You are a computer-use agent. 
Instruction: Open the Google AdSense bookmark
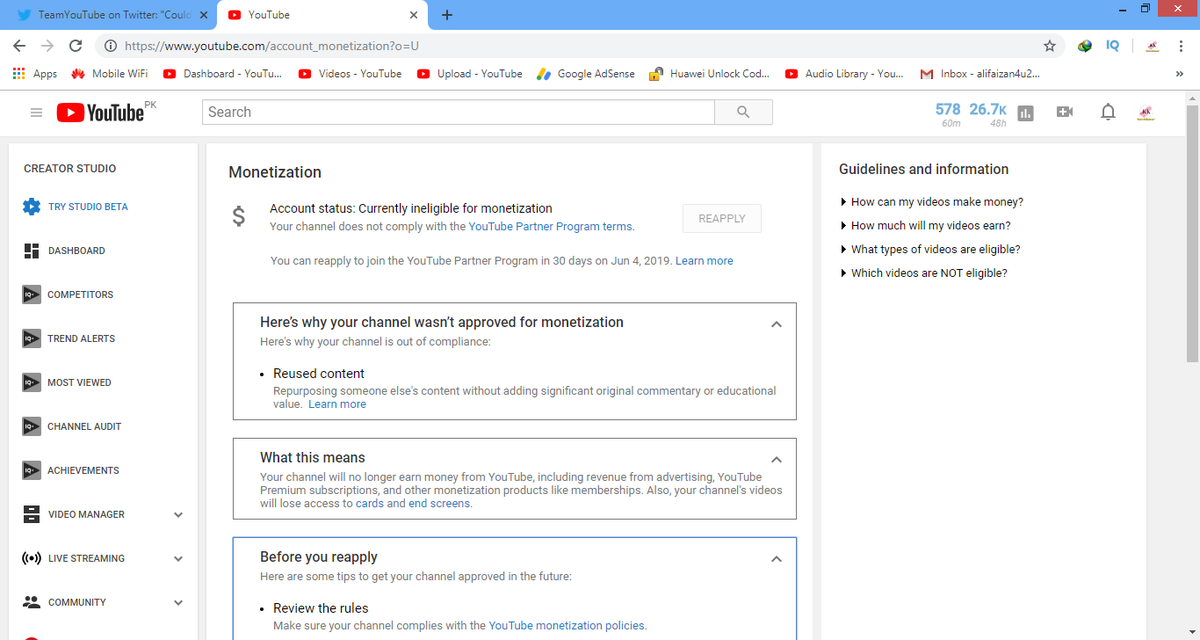[586, 73]
